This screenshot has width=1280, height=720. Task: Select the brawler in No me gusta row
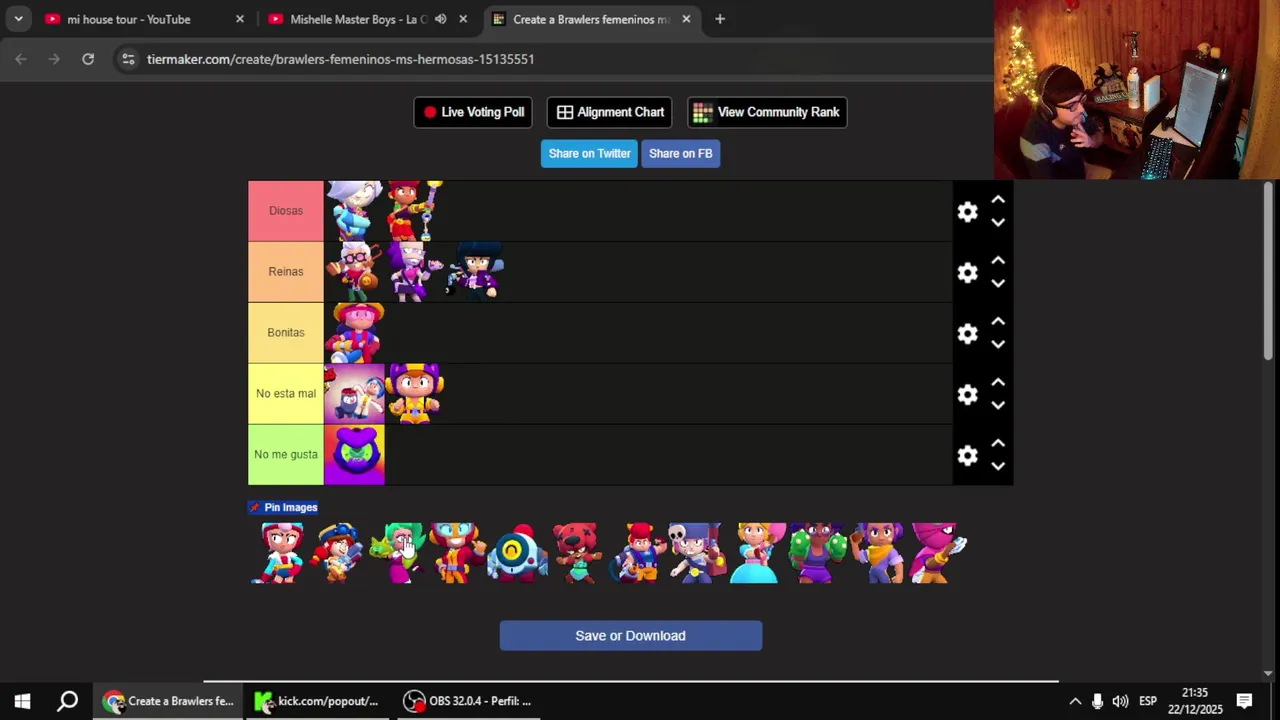[x=354, y=455]
